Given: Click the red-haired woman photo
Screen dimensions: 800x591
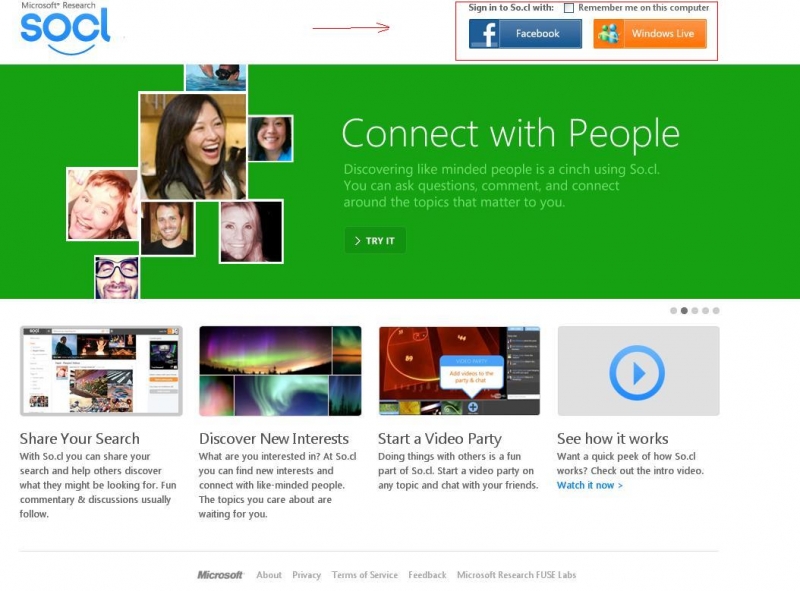Looking at the screenshot, I should [103, 204].
